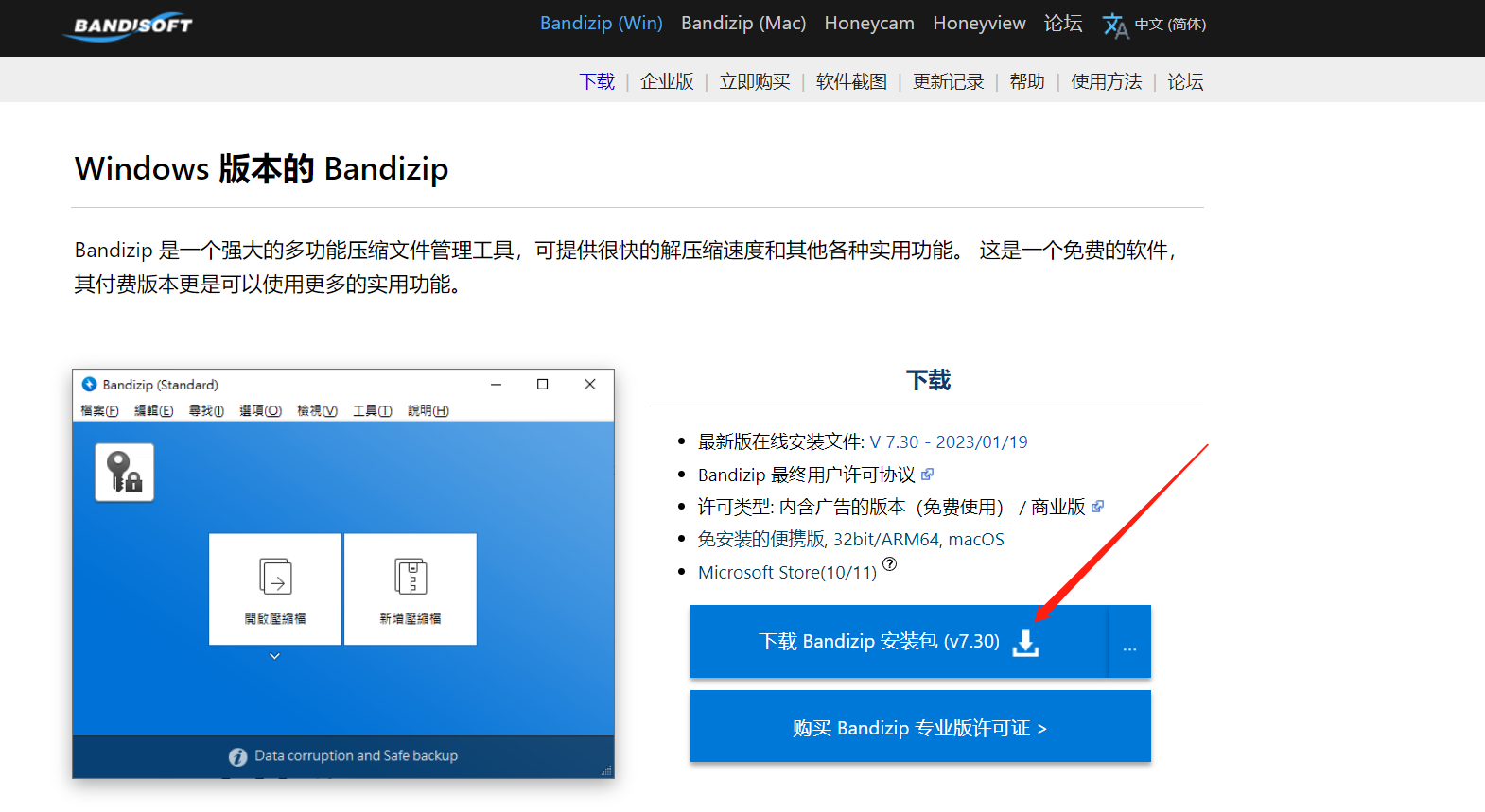Select the 软件截图 submenu item
1485x812 pixels.
851,81
